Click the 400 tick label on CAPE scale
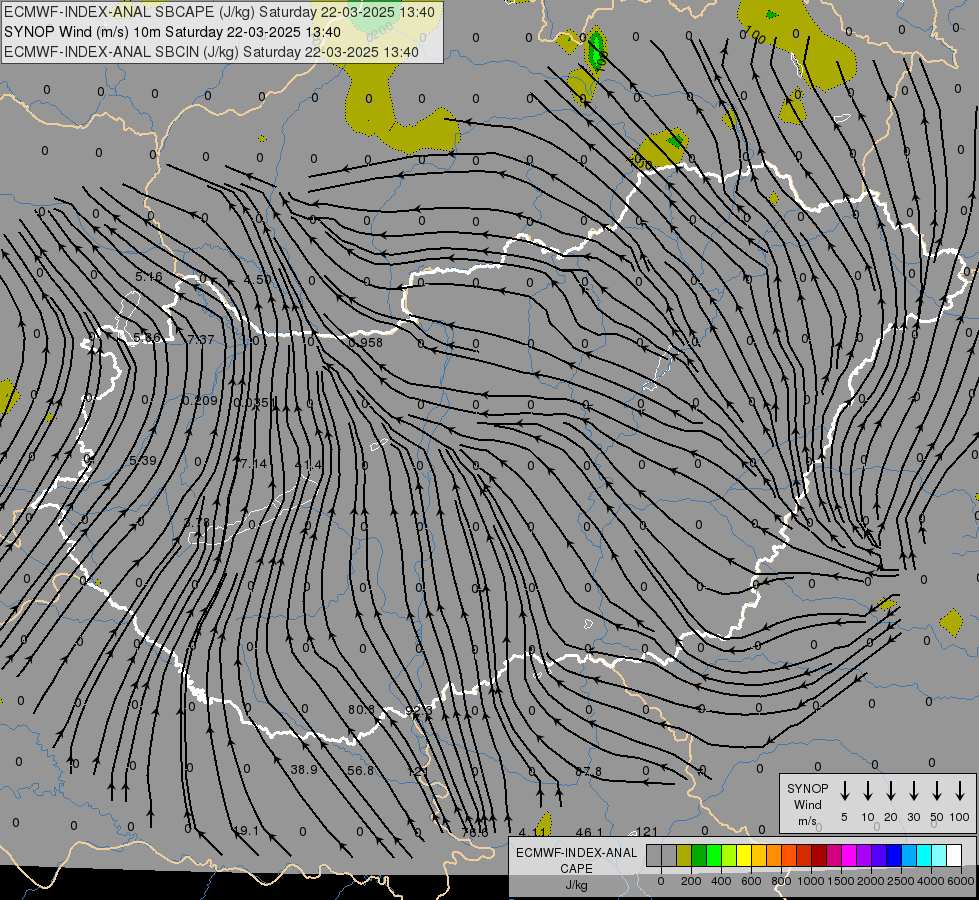The image size is (979, 900). click(x=721, y=881)
